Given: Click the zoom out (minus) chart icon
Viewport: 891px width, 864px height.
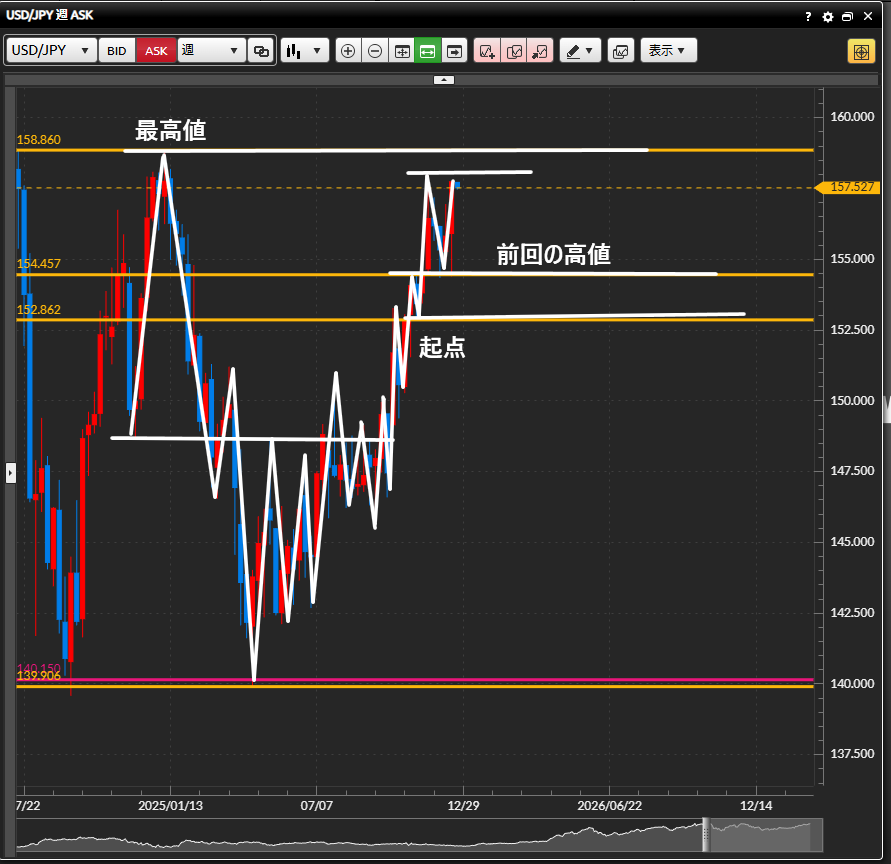Looking at the screenshot, I should point(375,51).
